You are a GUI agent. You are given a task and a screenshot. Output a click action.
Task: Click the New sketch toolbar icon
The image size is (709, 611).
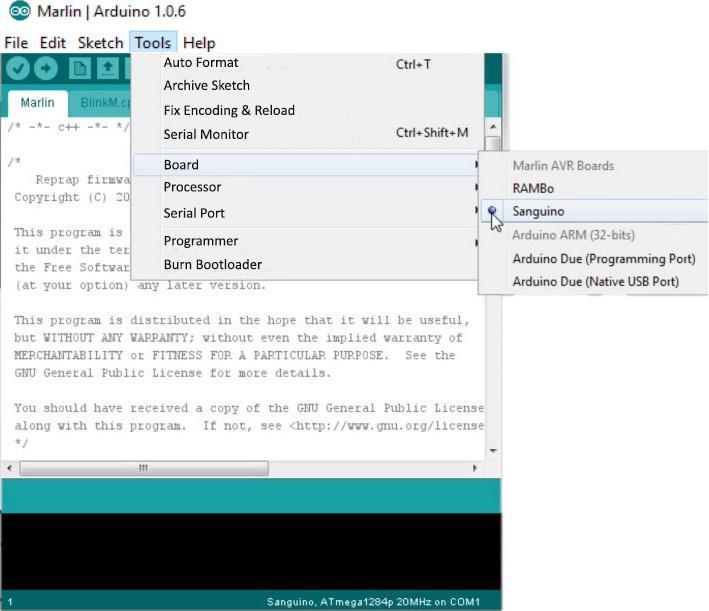80,68
